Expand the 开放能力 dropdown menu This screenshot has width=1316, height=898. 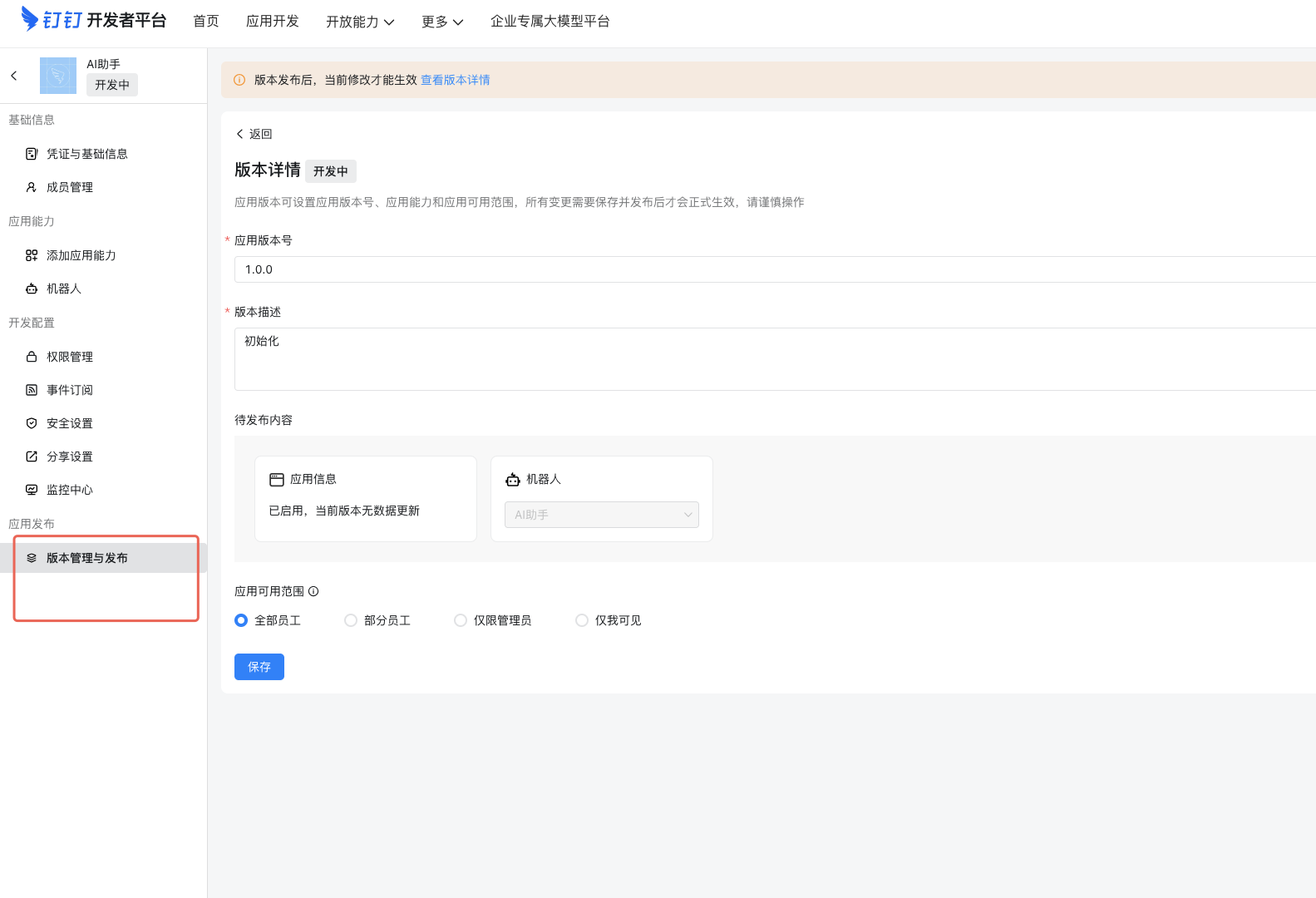click(360, 22)
